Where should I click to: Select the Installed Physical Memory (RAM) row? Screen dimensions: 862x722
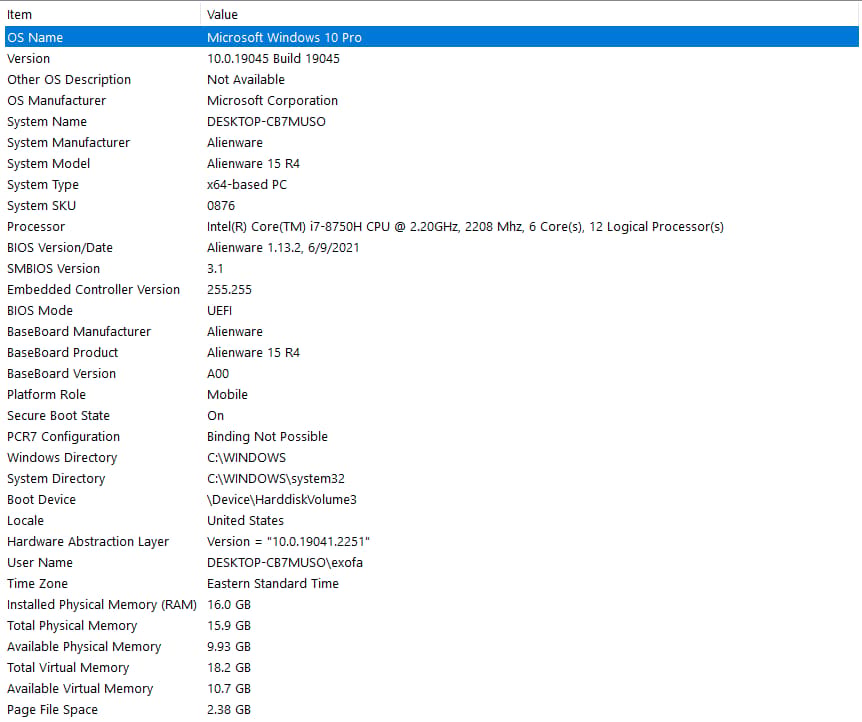[x=432, y=605]
